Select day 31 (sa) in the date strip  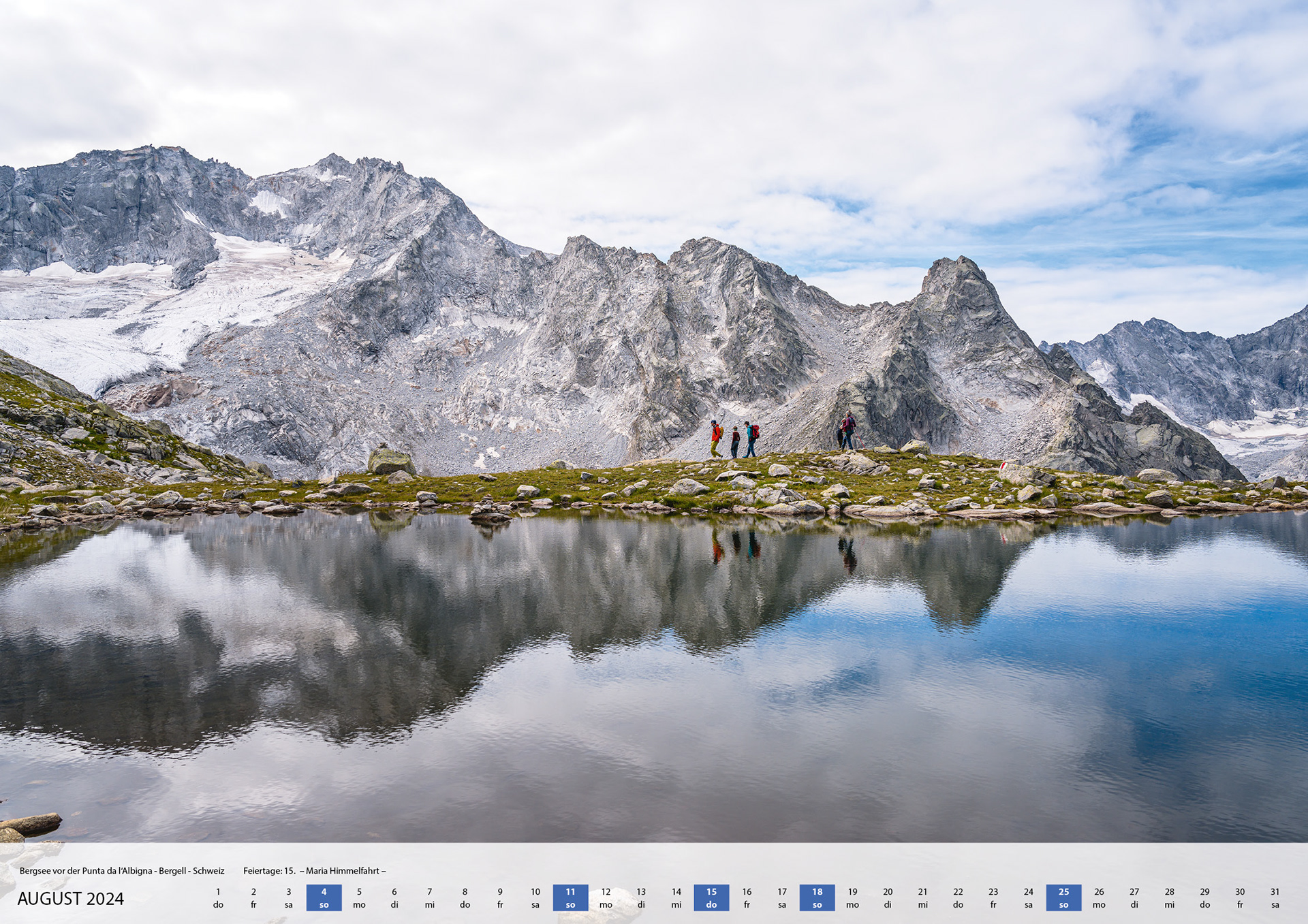[1275, 898]
